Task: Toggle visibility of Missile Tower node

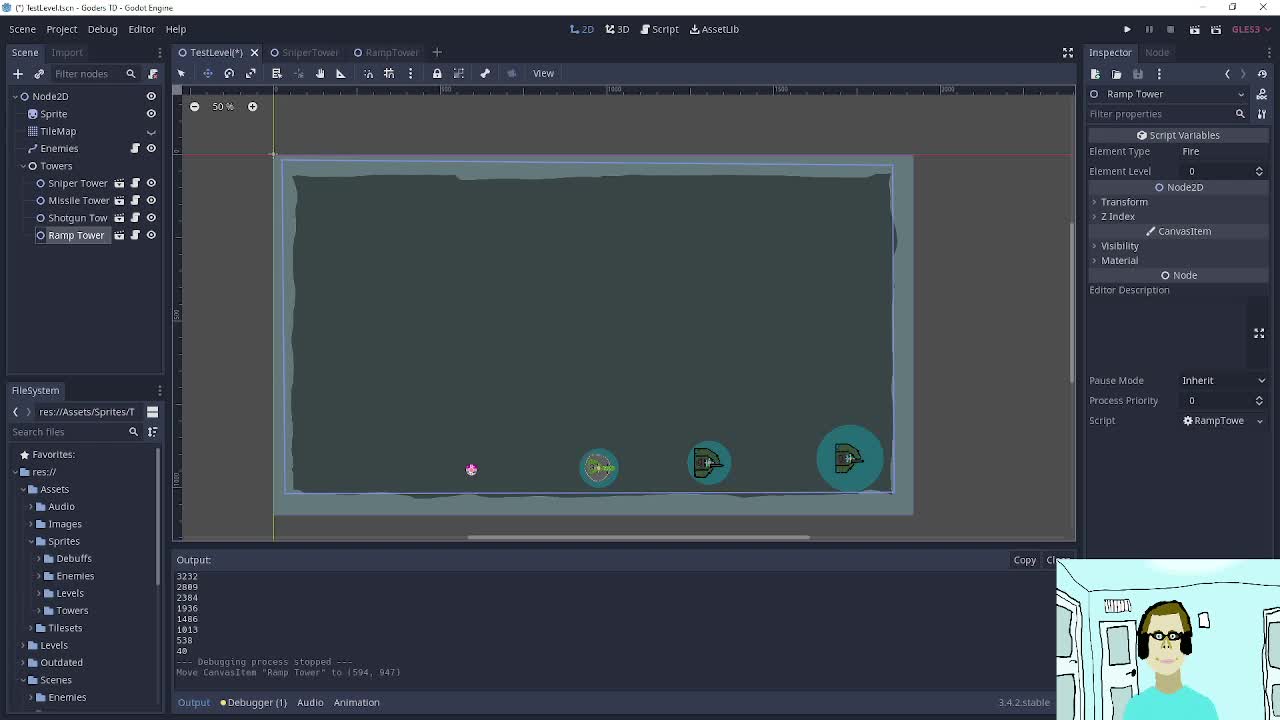Action: pyautogui.click(x=151, y=200)
